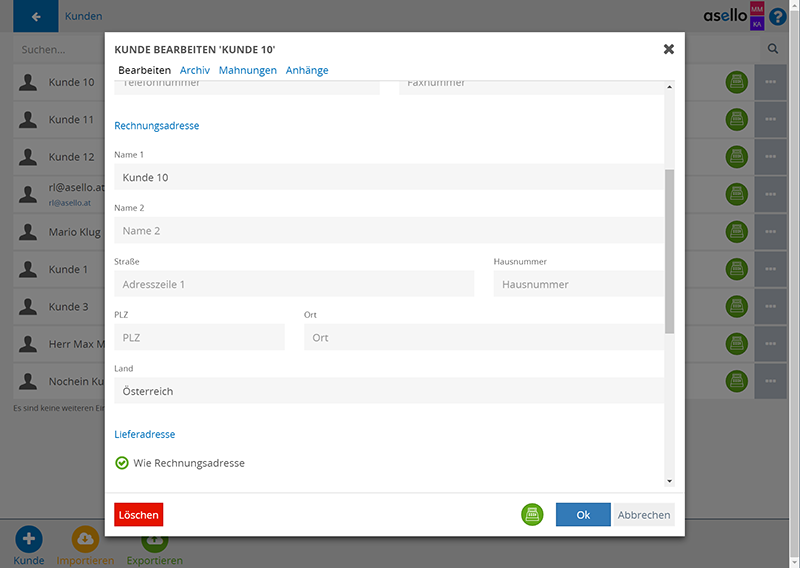
Task: Click the help question mark icon
Action: click(x=778, y=17)
